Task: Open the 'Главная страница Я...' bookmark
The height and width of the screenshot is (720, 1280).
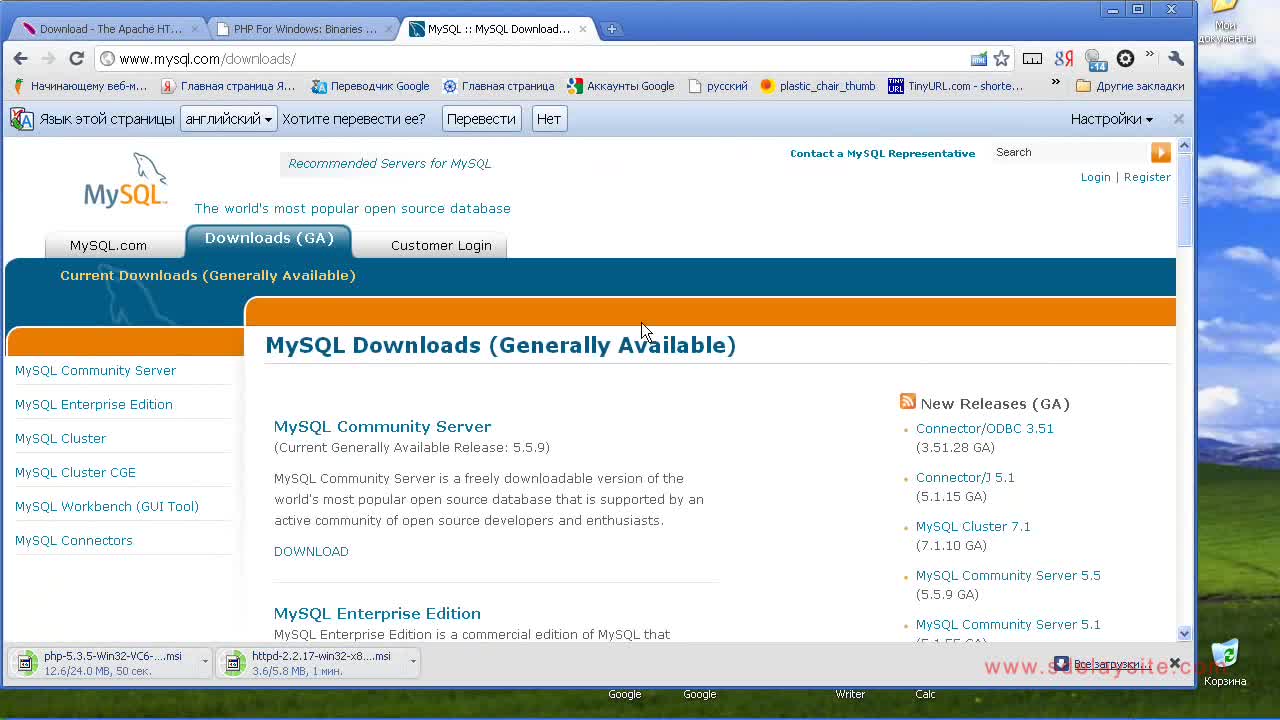Action: click(228, 86)
